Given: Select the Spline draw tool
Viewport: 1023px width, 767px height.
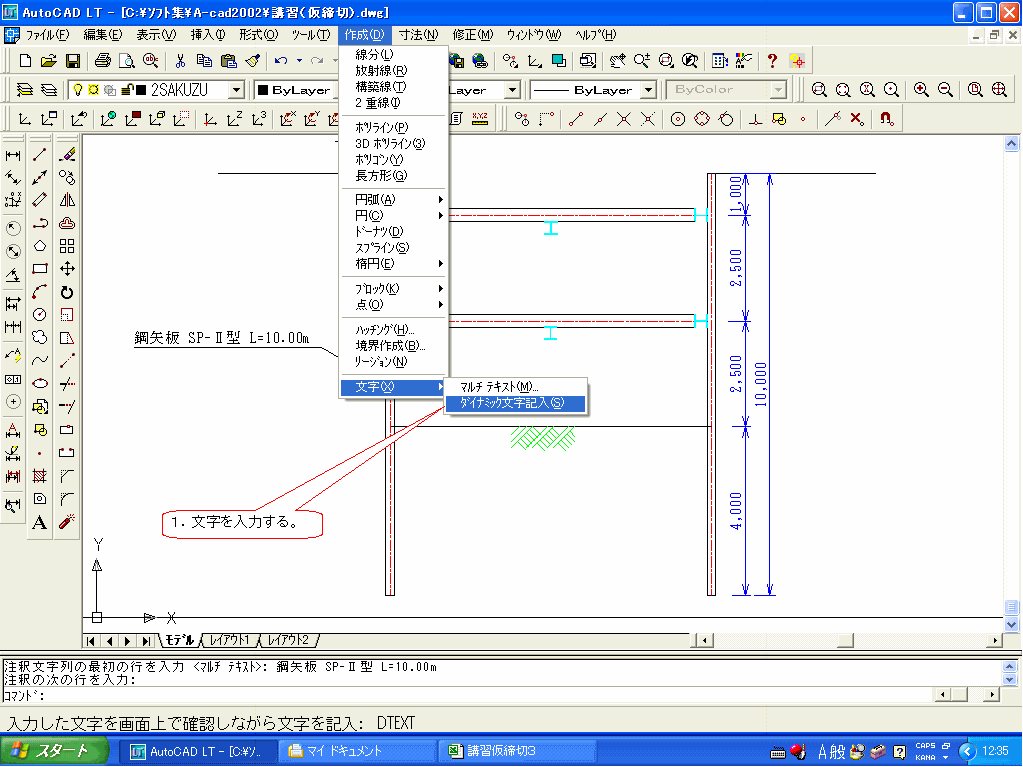Looking at the screenshot, I should pos(40,360).
